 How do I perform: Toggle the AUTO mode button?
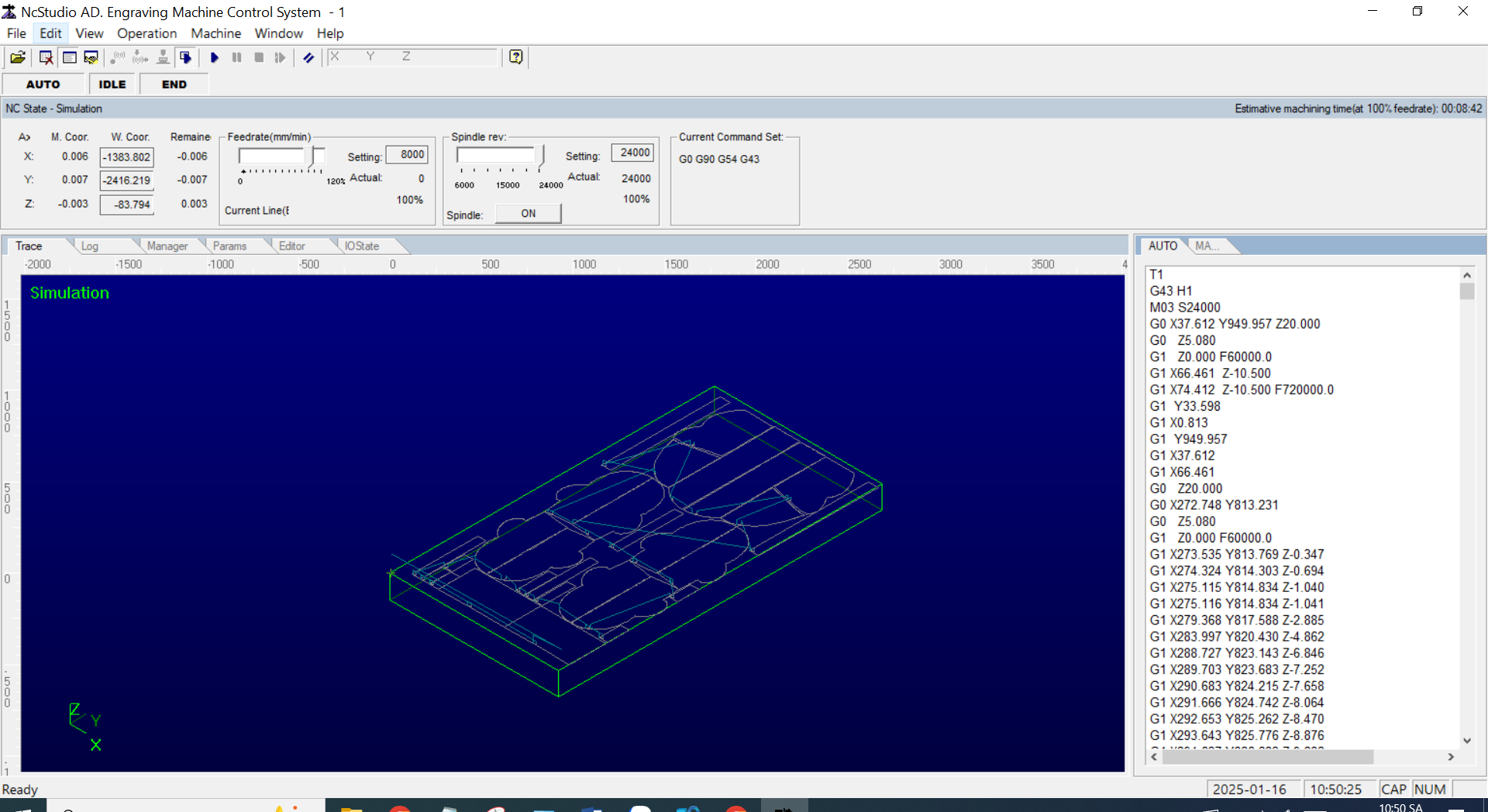43,84
